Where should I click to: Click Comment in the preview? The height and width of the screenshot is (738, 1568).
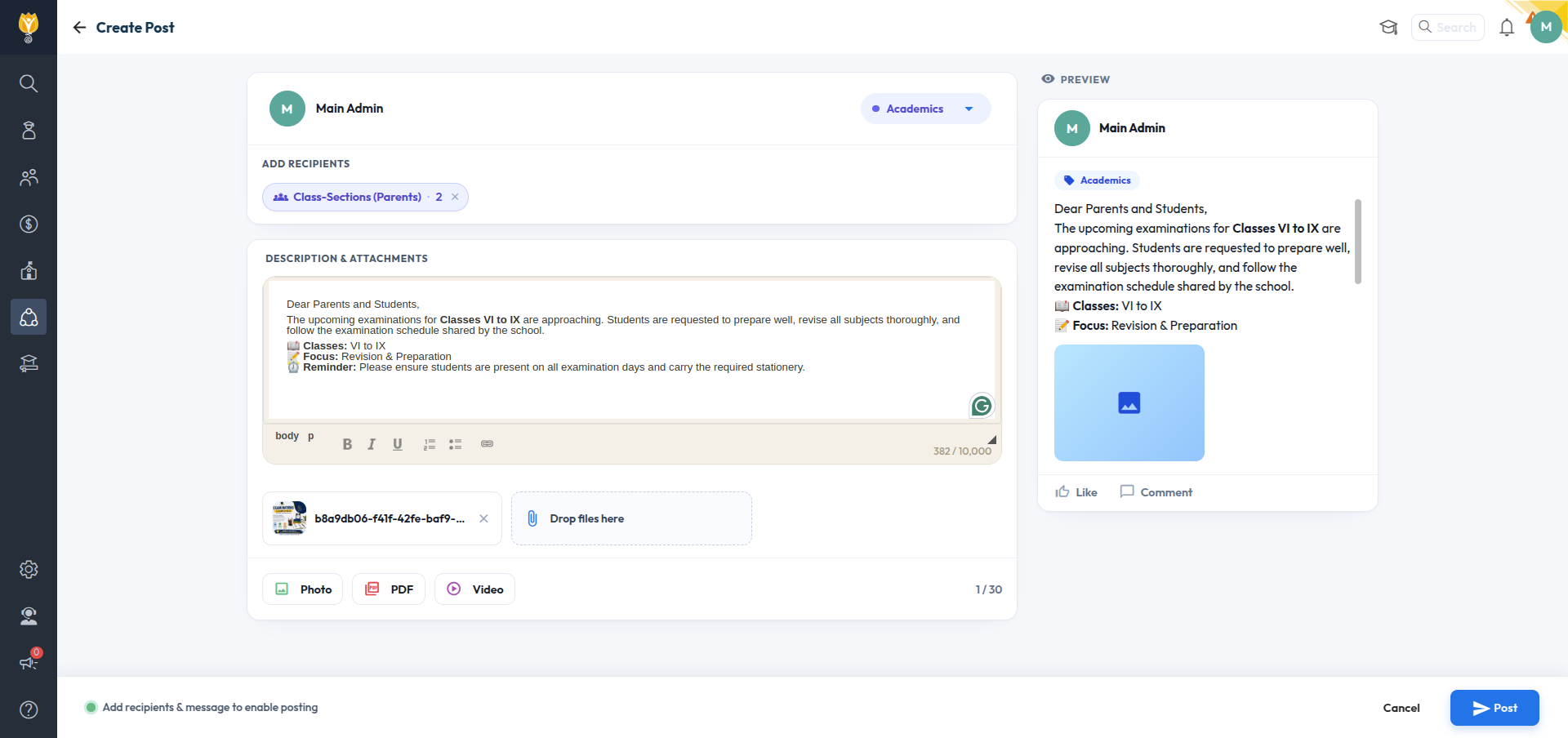[1156, 492]
